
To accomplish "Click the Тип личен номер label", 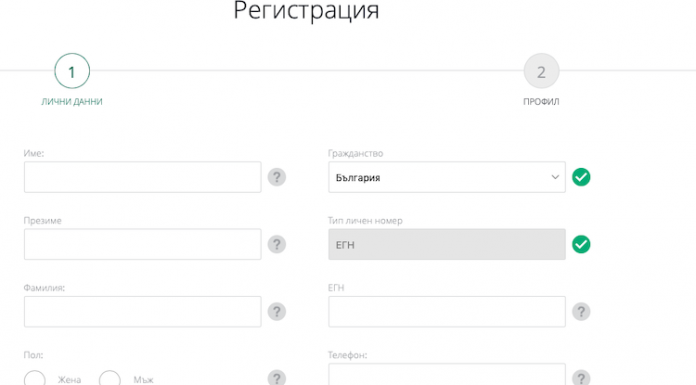I will [x=365, y=221].
